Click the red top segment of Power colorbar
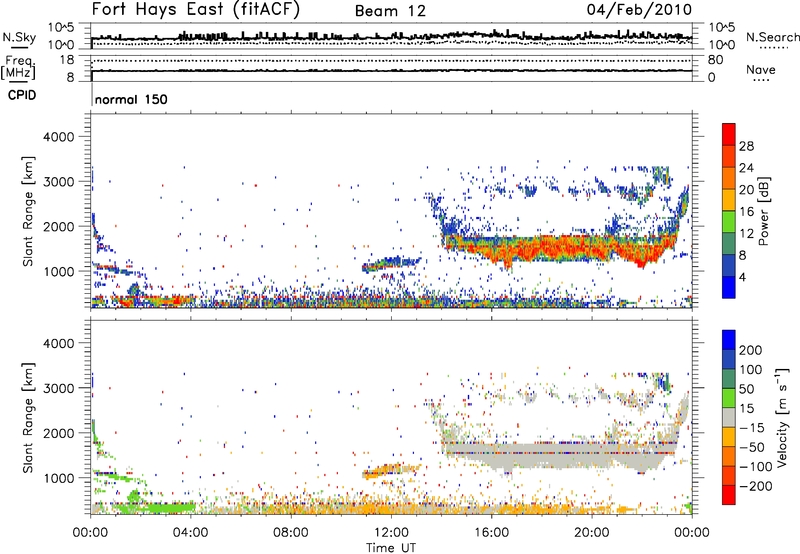The height and width of the screenshot is (554, 800). (729, 134)
